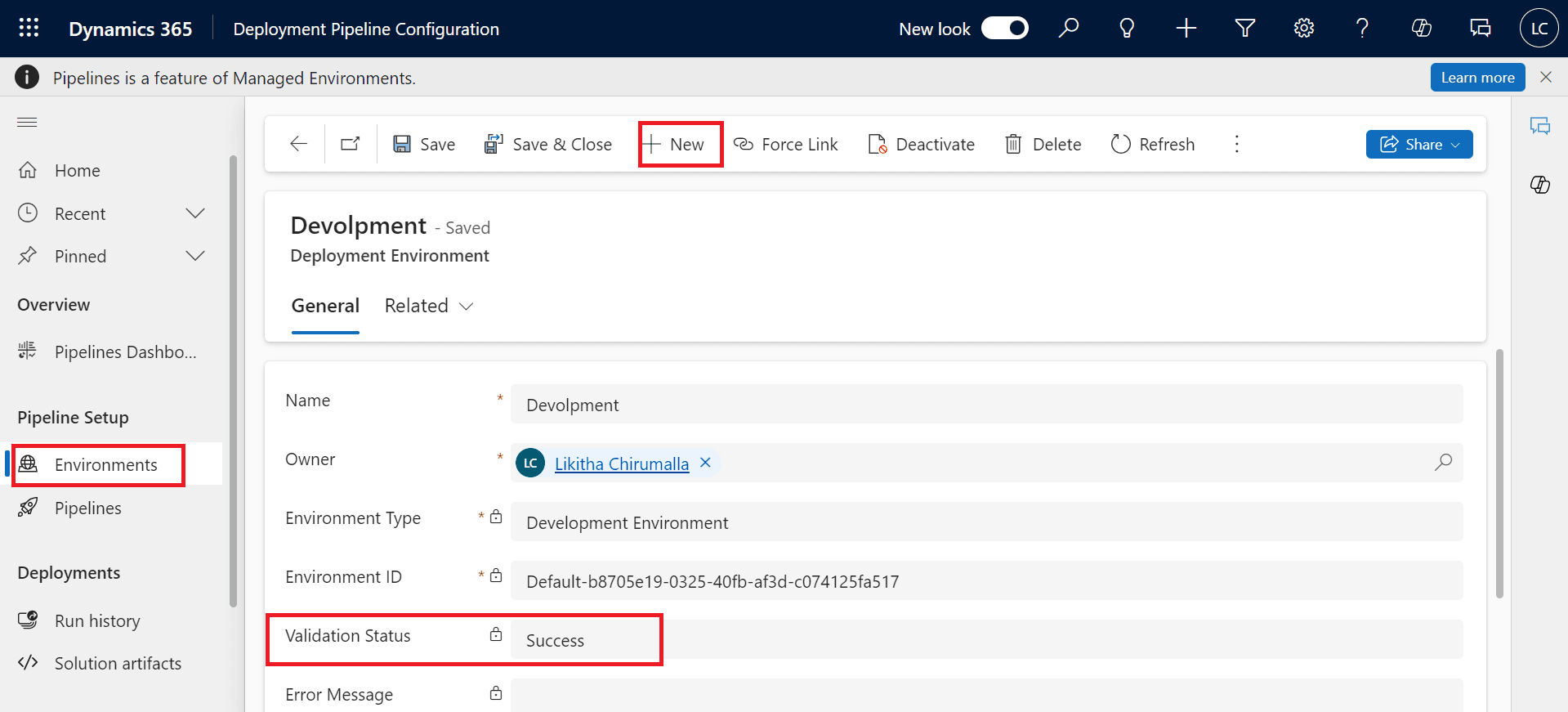Open record in new window icon
Viewport: 1568px width, 712px height.
click(351, 145)
